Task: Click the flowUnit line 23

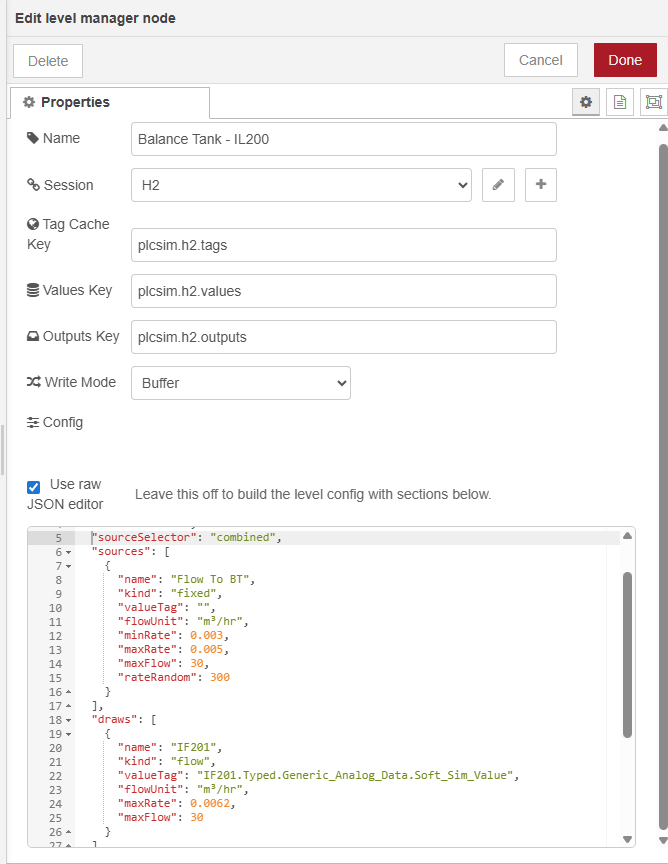Action: 184,790
